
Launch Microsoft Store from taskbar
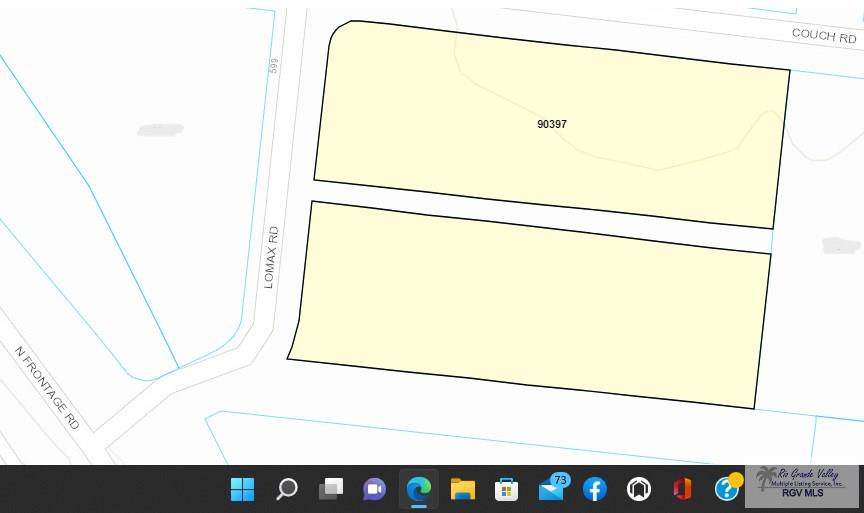point(506,489)
